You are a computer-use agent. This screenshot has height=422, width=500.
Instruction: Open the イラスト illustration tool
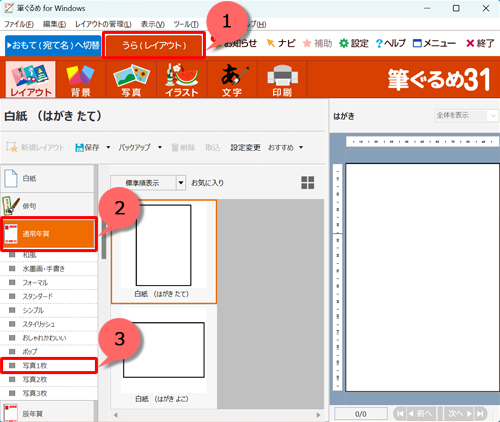182,79
